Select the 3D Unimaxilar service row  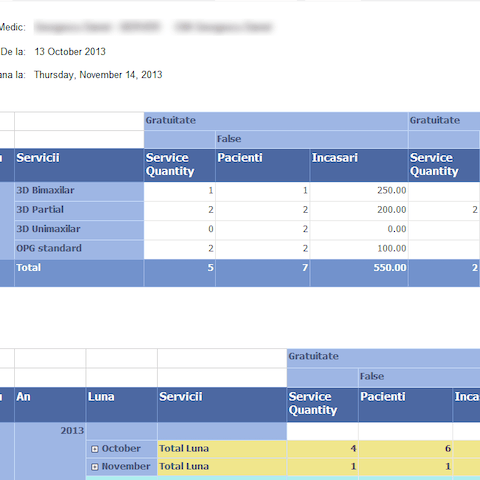(x=79, y=230)
